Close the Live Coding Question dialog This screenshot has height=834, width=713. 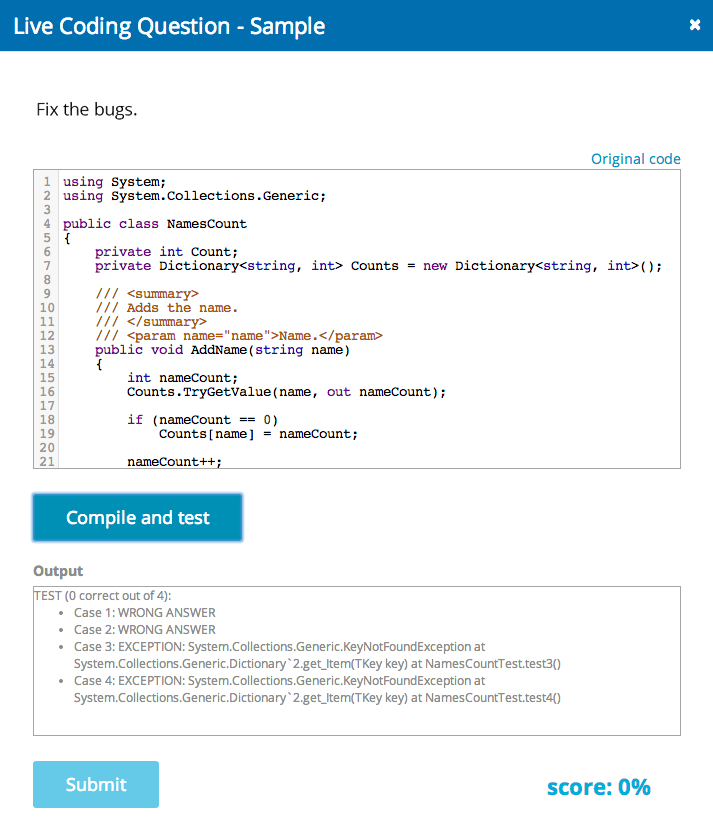[695, 25]
